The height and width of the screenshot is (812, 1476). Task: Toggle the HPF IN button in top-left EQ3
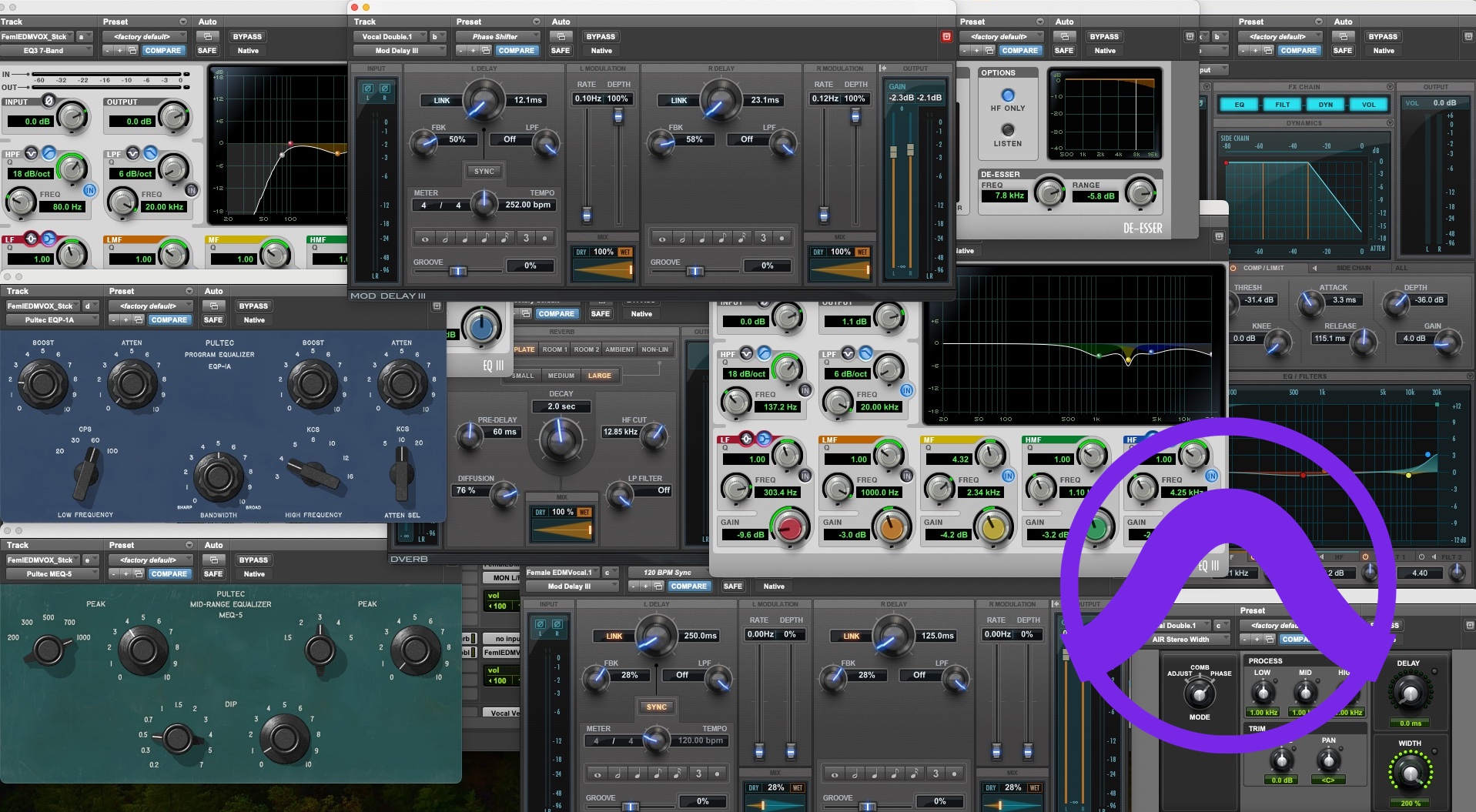[x=90, y=190]
